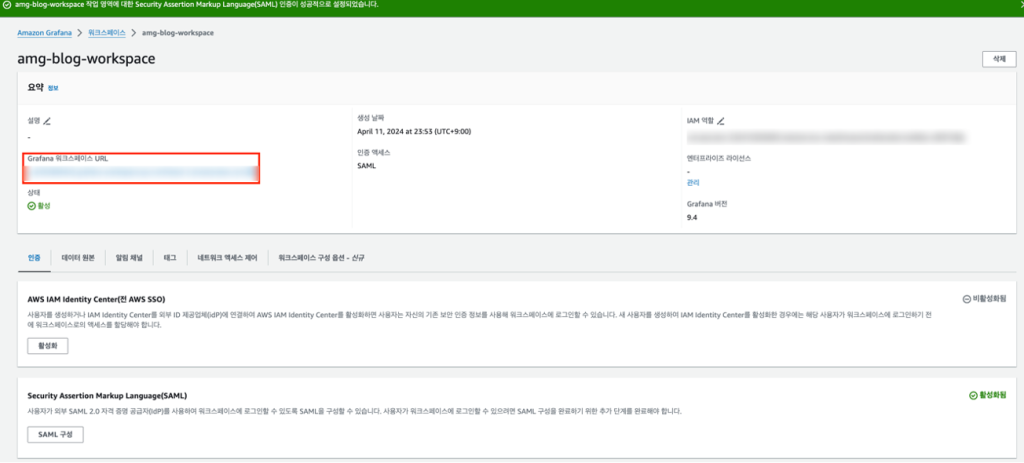Edit the 설명 description pencil icon
This screenshot has width=1024, height=463.
(47, 121)
